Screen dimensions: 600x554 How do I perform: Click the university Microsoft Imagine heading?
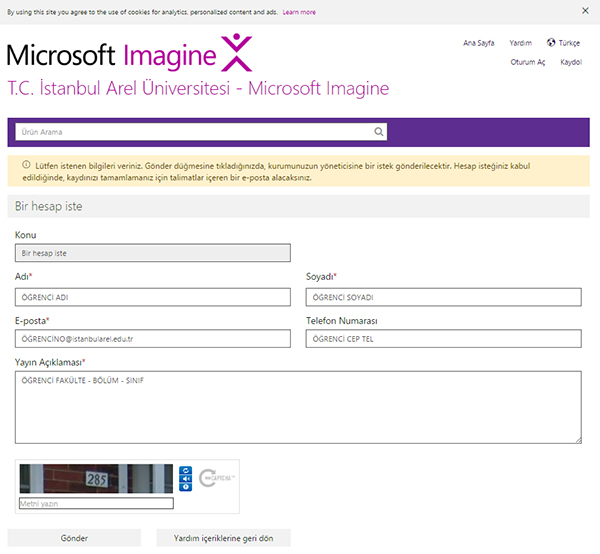pyautogui.click(x=198, y=88)
